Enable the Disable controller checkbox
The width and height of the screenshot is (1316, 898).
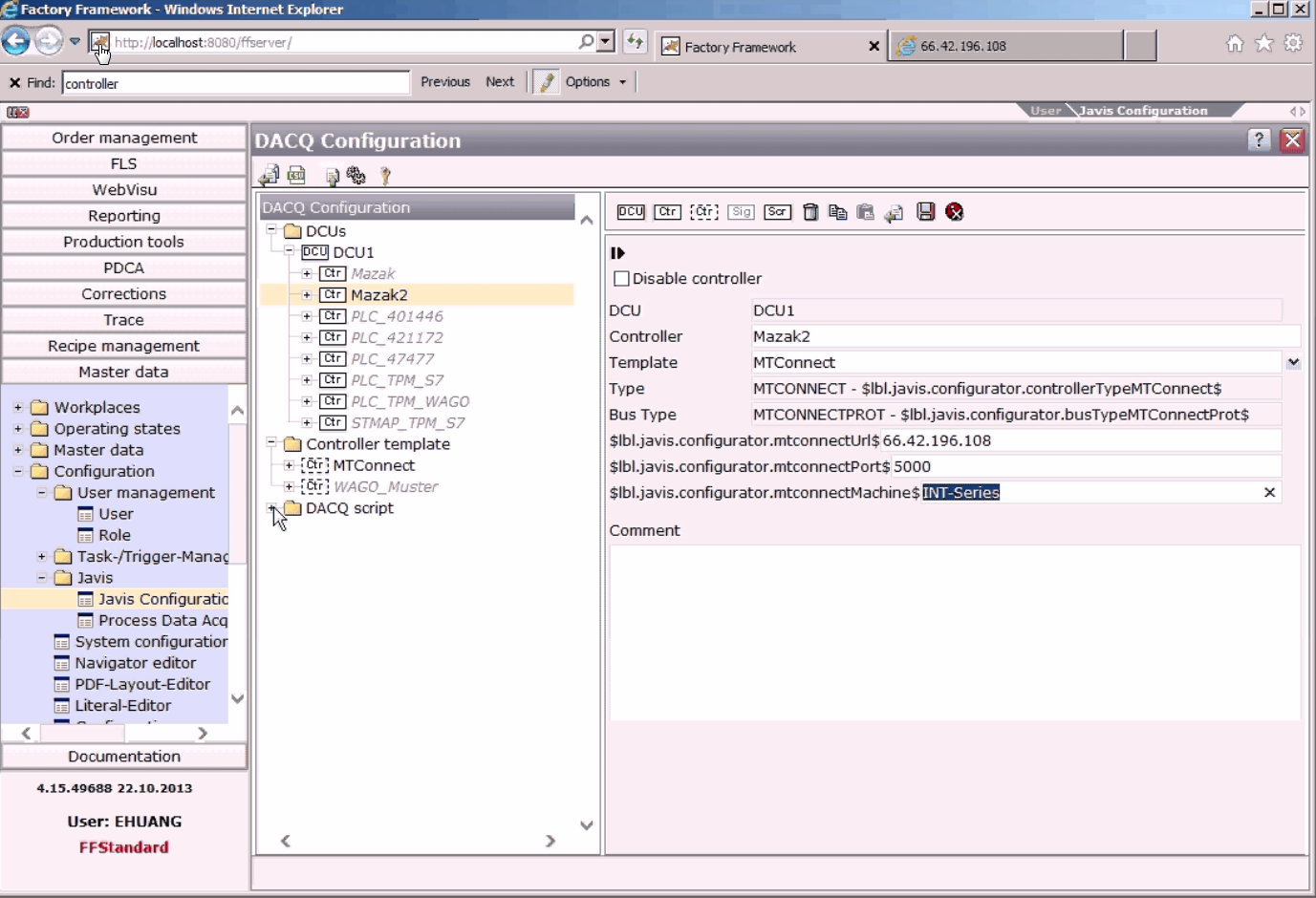[622, 279]
